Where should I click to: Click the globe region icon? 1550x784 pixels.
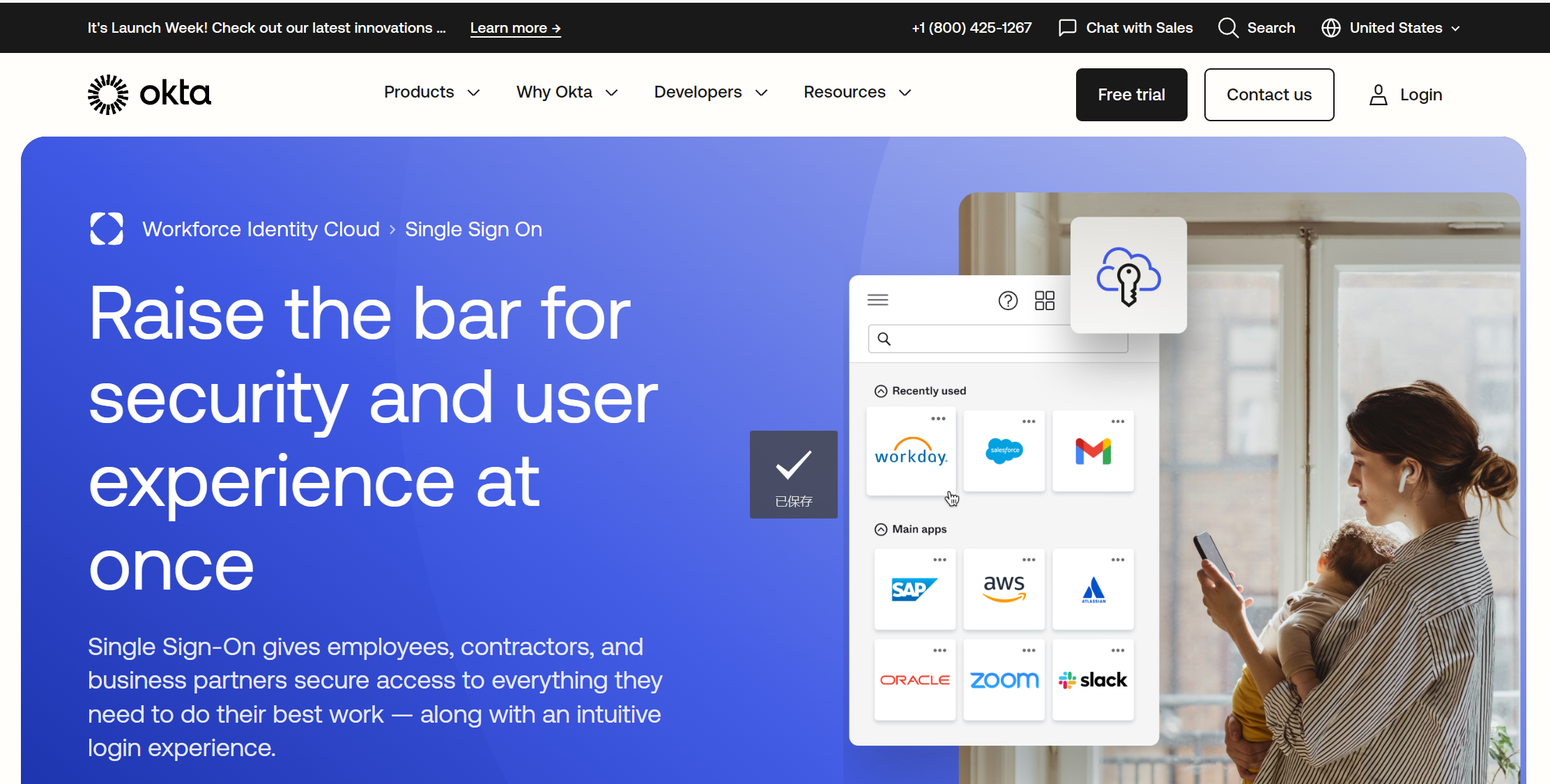pyautogui.click(x=1330, y=28)
